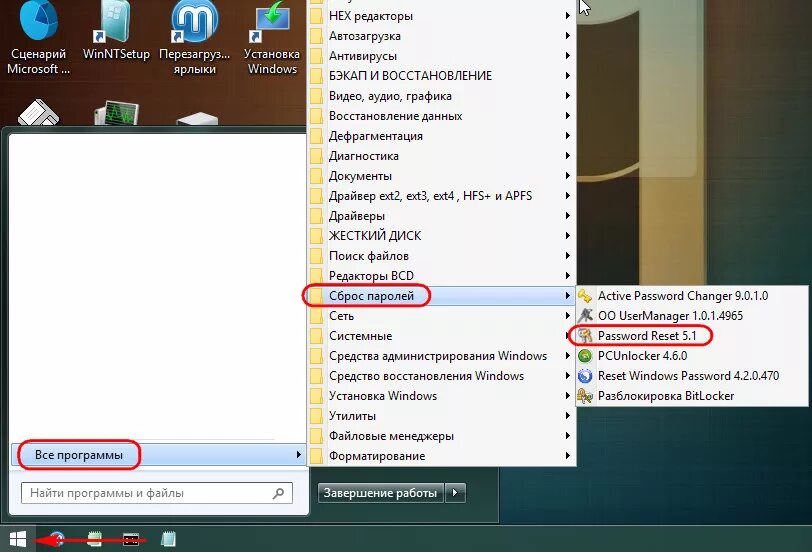Open the Редакторы BCD folder
This screenshot has width=812, height=552.
pyautogui.click(x=442, y=276)
